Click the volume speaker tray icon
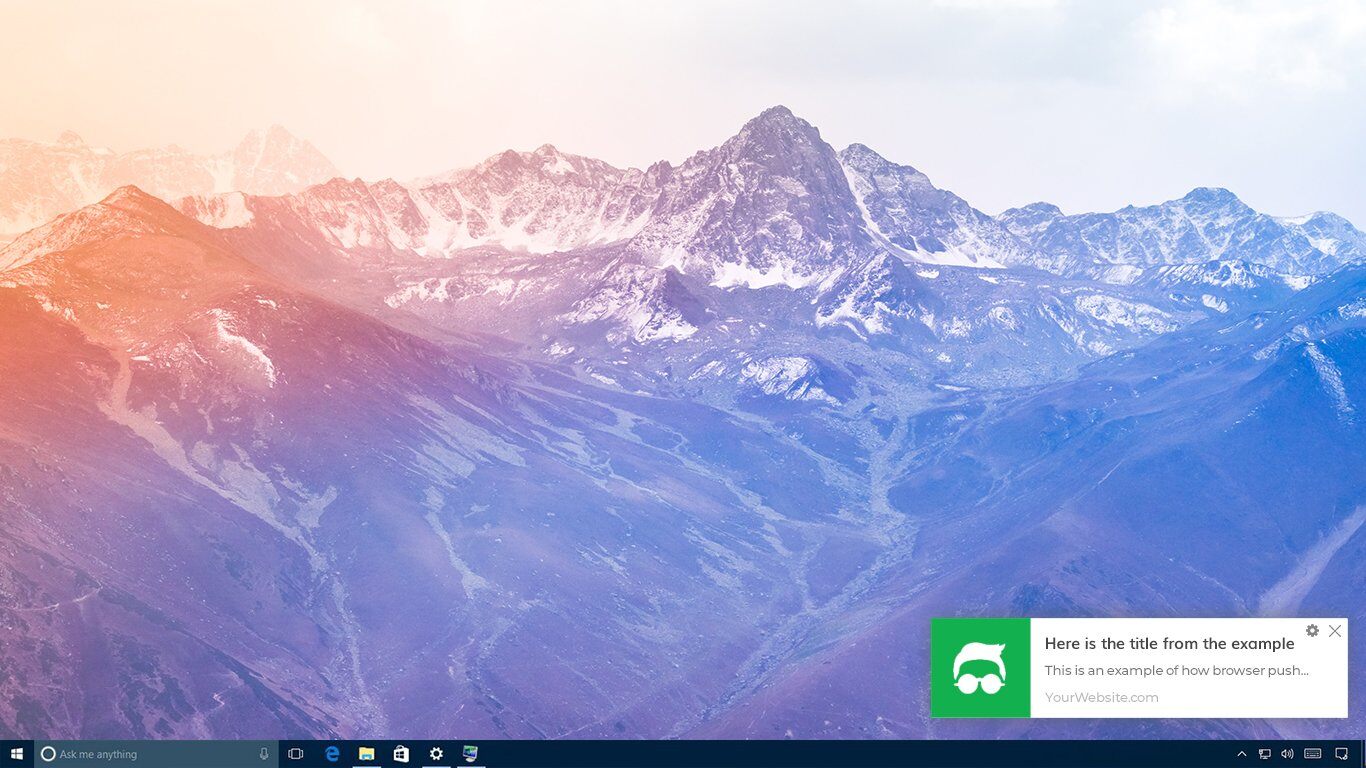Image resolution: width=1366 pixels, height=768 pixels. pos(1287,754)
